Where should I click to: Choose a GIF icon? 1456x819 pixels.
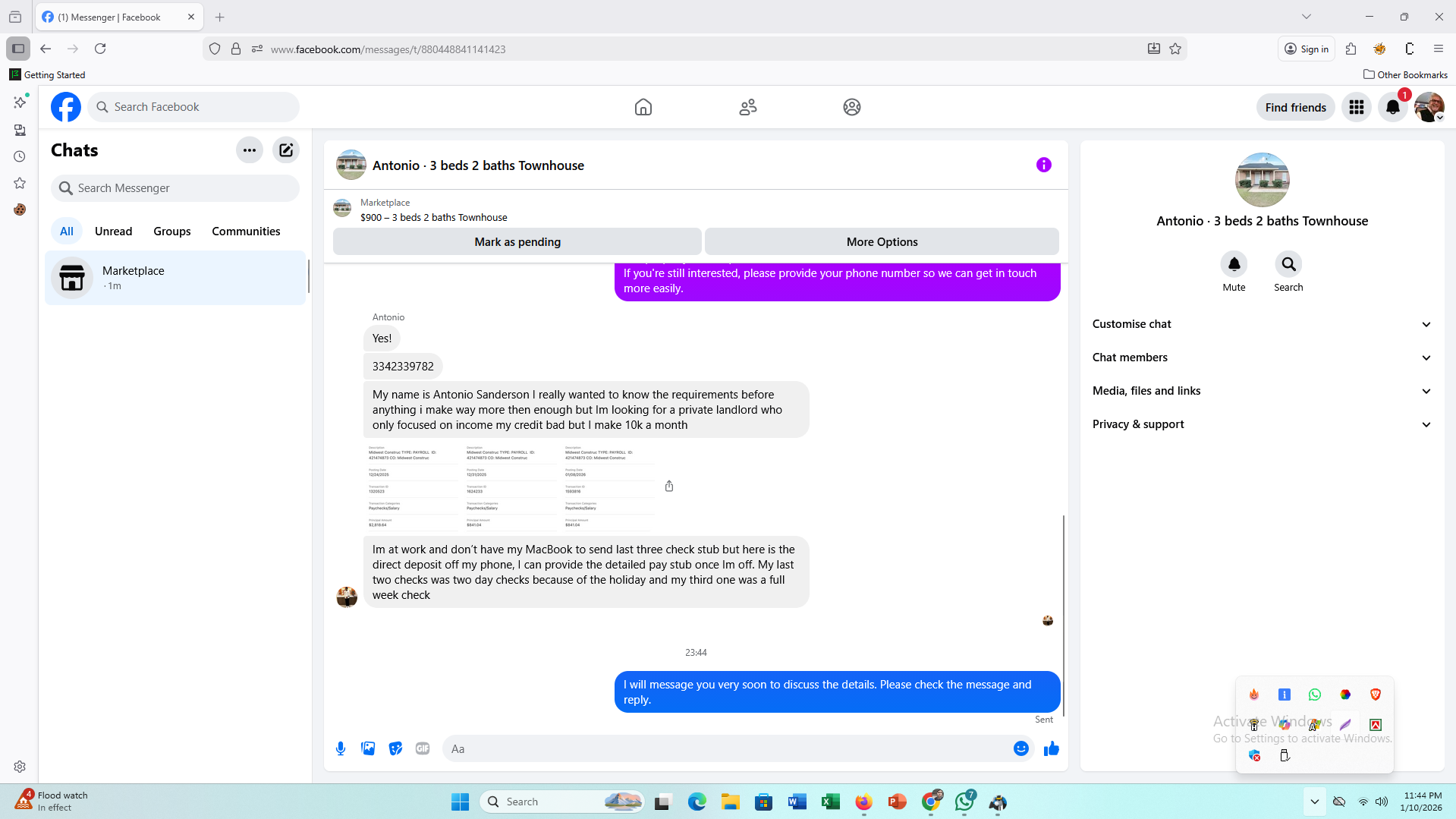click(x=423, y=748)
